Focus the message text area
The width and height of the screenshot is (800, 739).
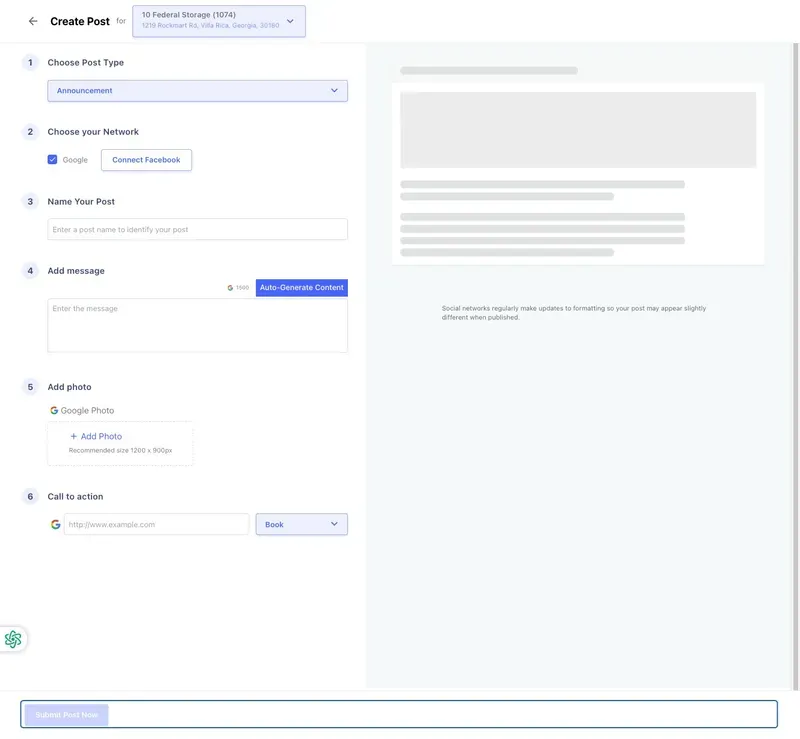point(197,325)
